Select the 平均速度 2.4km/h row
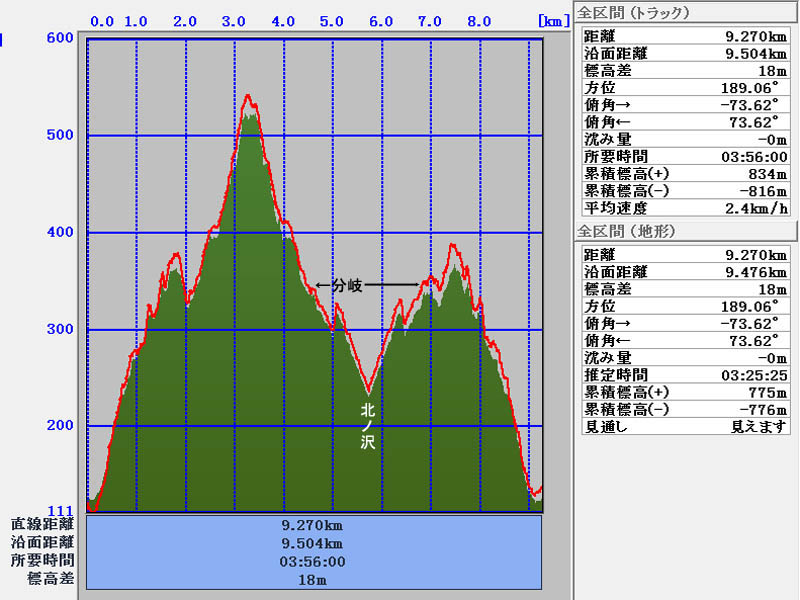The width and height of the screenshot is (800, 600). pos(685,208)
